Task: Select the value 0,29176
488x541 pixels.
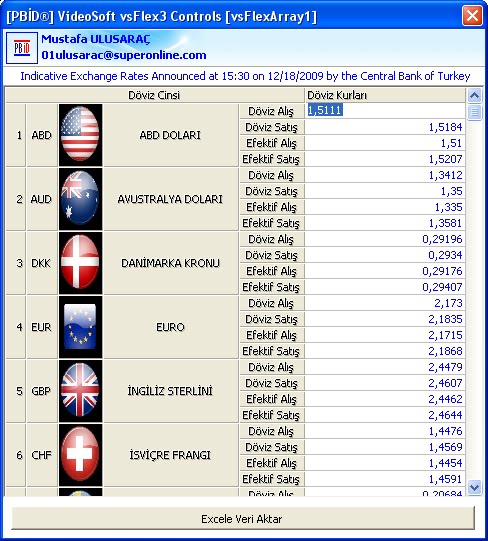Action: pos(385,271)
